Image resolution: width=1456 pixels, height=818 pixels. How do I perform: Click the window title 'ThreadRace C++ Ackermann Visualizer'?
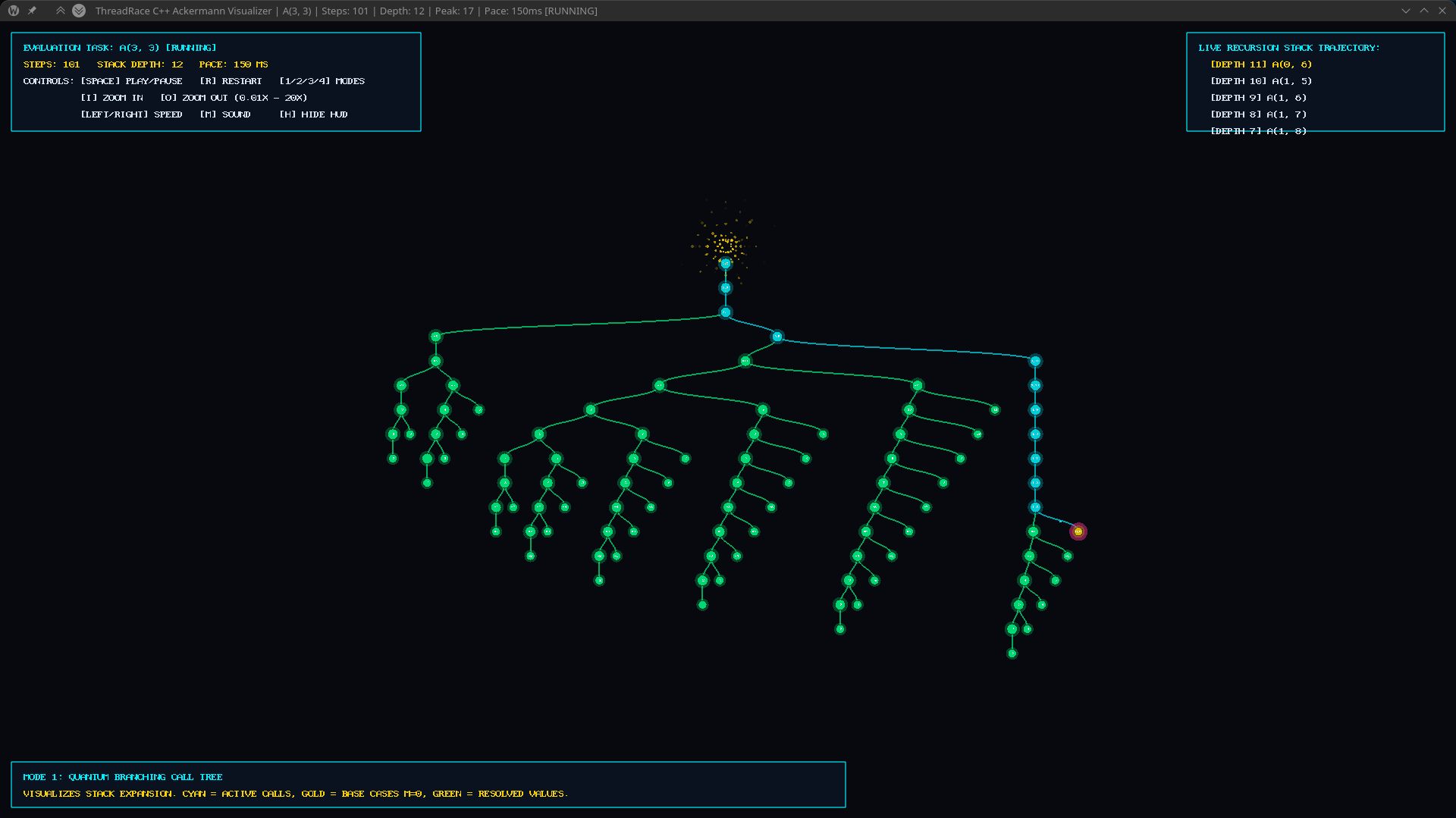184,11
